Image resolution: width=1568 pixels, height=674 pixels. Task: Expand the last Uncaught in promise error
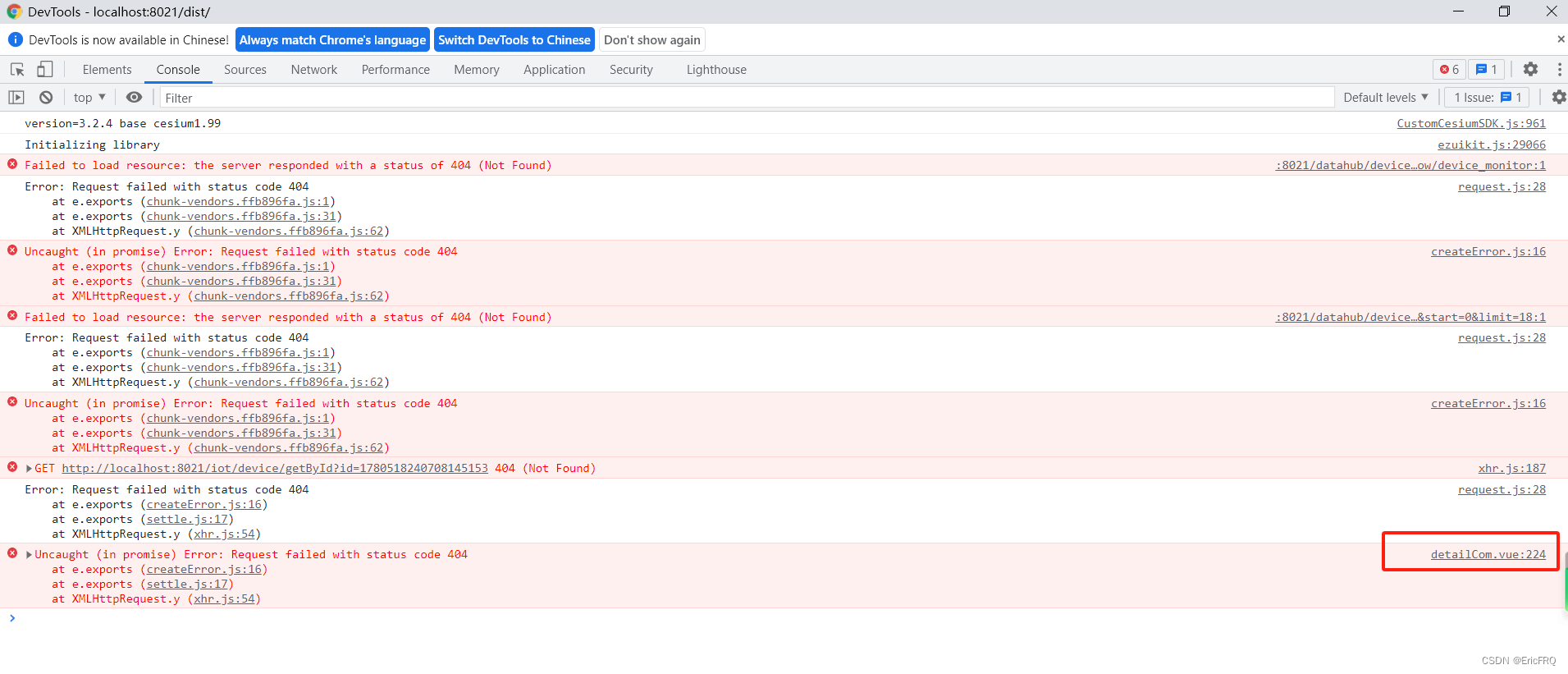point(30,555)
